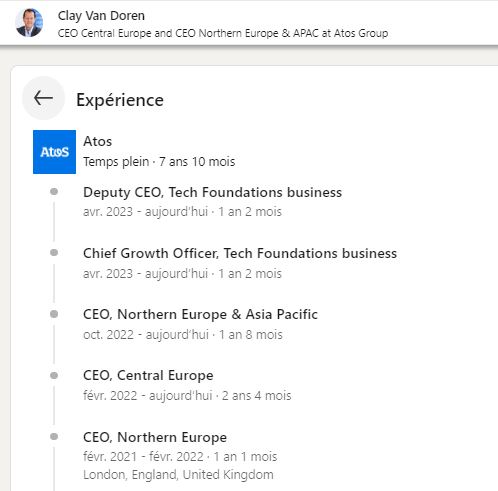
Task: Click the CEO, Northern Europe role title
Action: click(155, 437)
